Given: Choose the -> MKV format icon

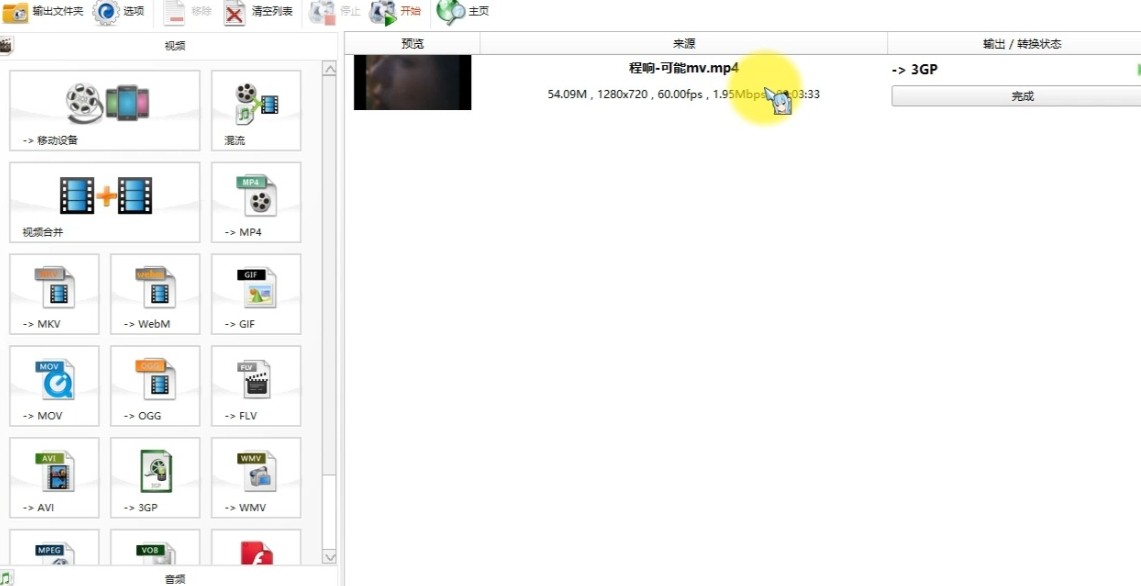Looking at the screenshot, I should (54, 293).
